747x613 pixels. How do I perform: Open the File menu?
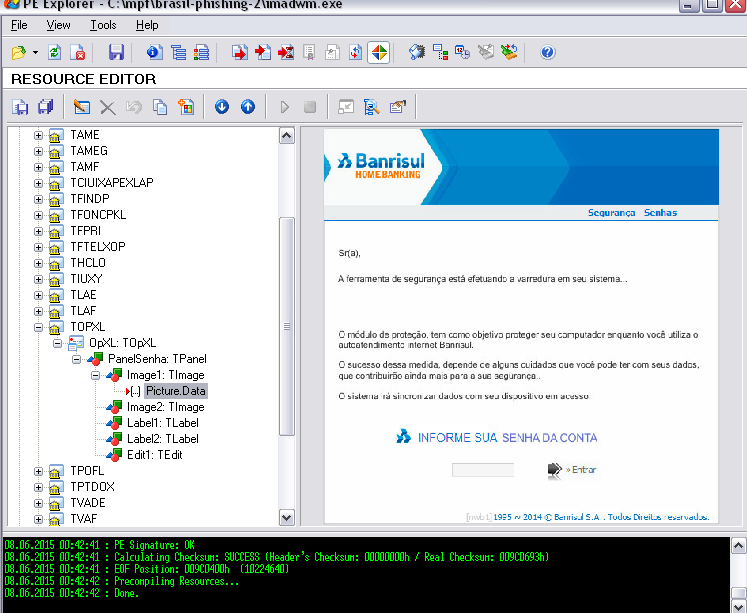click(x=19, y=25)
